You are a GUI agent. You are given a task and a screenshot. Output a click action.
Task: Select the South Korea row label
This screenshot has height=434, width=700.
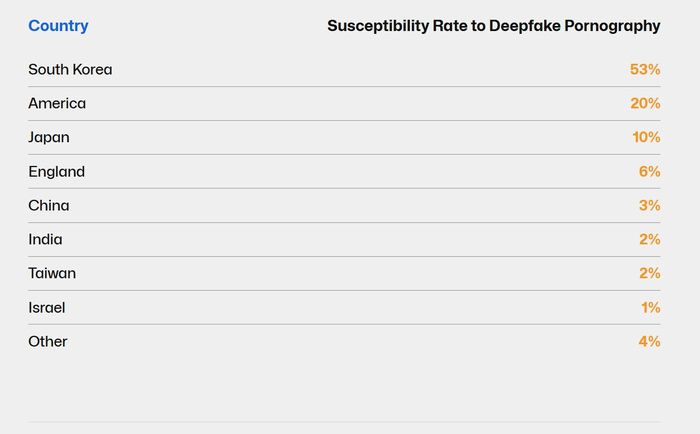pyautogui.click(x=70, y=70)
